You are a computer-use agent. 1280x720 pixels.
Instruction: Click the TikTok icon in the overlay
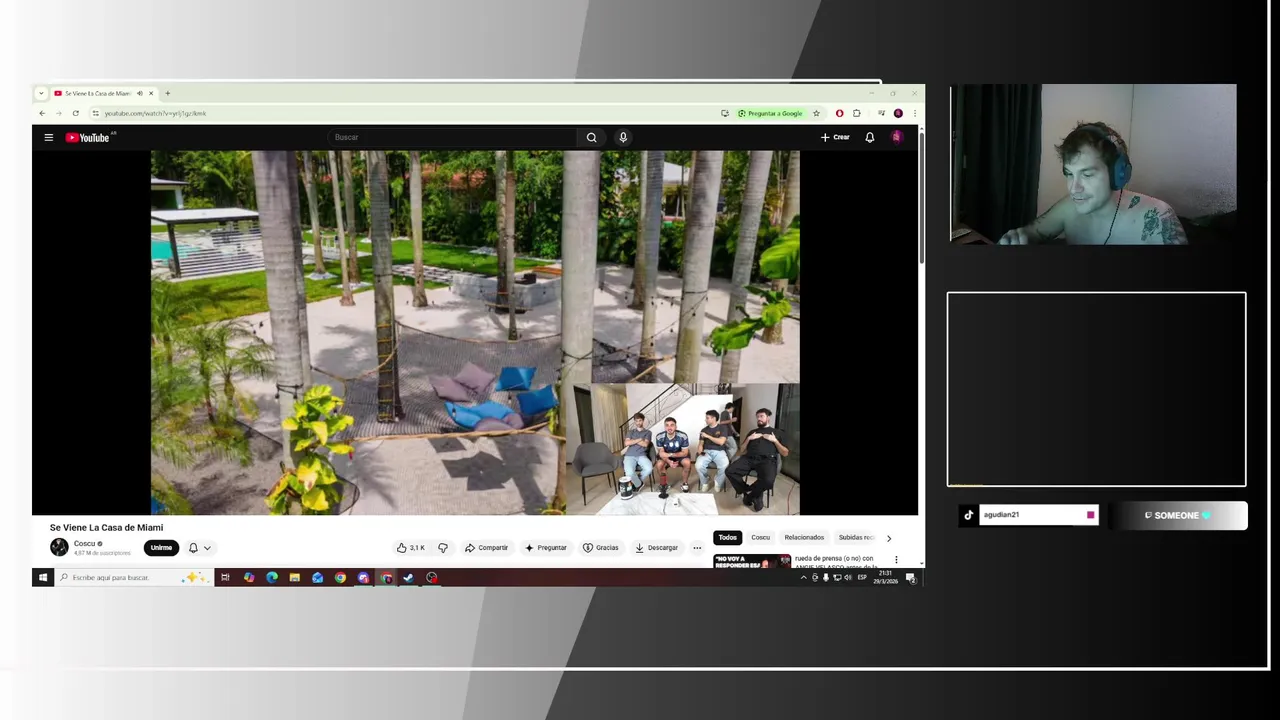coord(968,515)
